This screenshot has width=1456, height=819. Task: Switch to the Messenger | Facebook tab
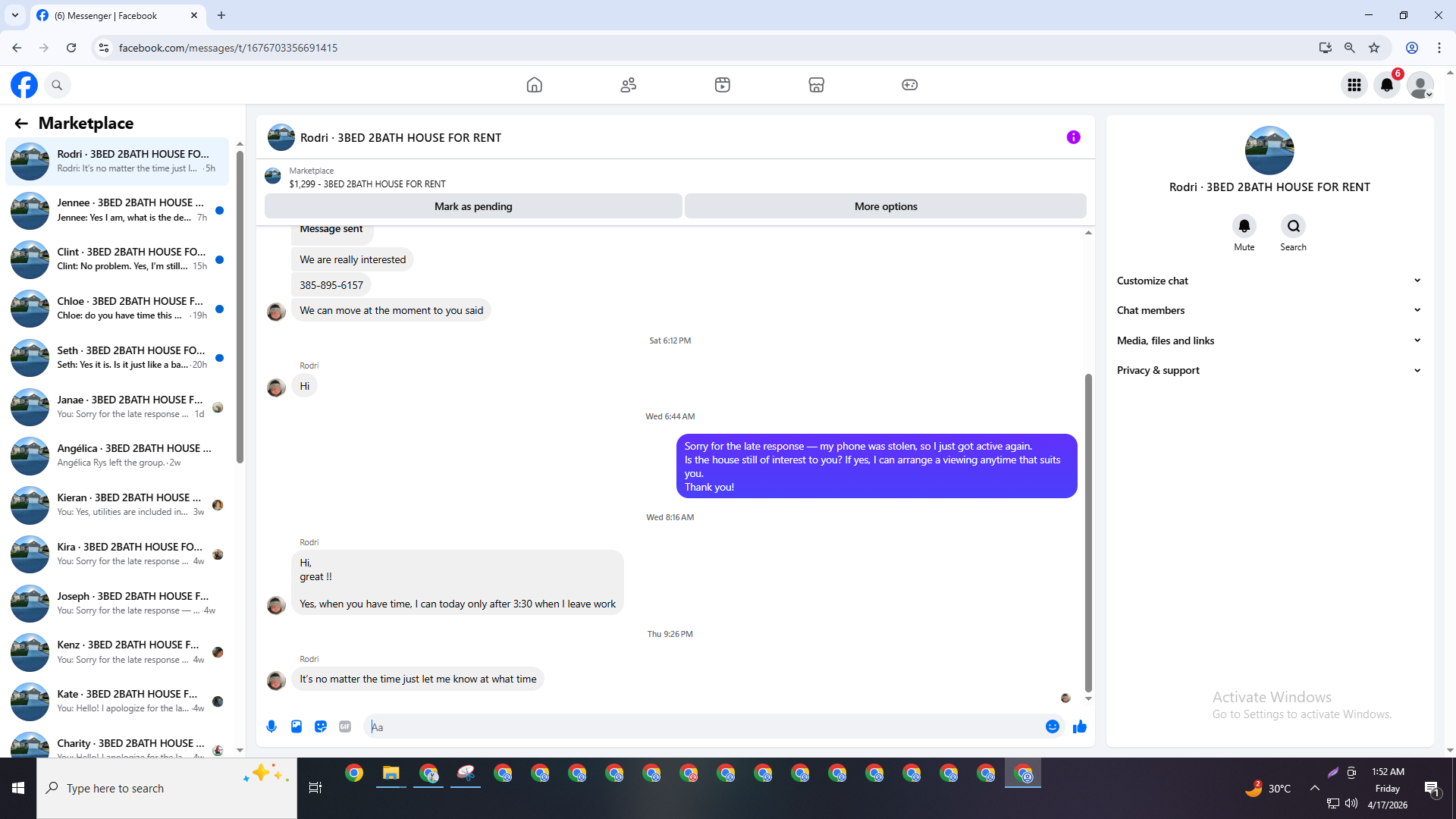pos(118,15)
